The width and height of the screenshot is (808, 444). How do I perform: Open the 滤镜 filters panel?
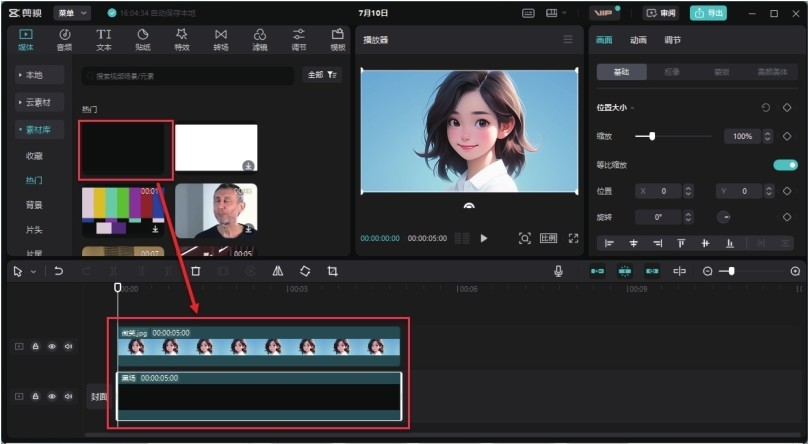click(260, 40)
